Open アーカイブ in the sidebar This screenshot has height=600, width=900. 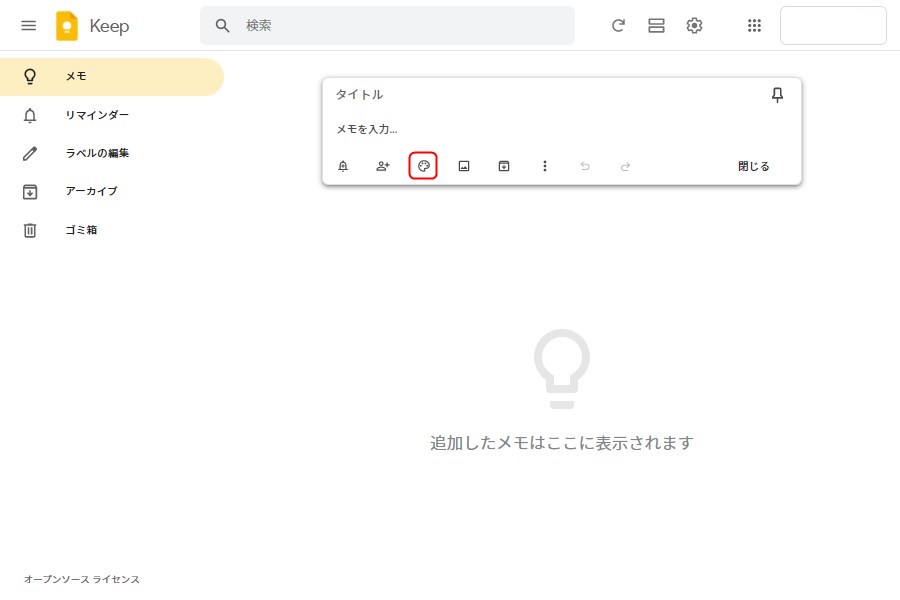[x=91, y=191]
